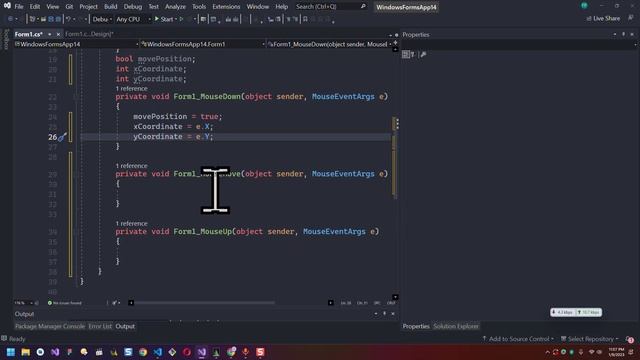Click '1 reference' above Form1_MouseUp
This screenshot has height=360, width=640.
[x=131, y=224]
